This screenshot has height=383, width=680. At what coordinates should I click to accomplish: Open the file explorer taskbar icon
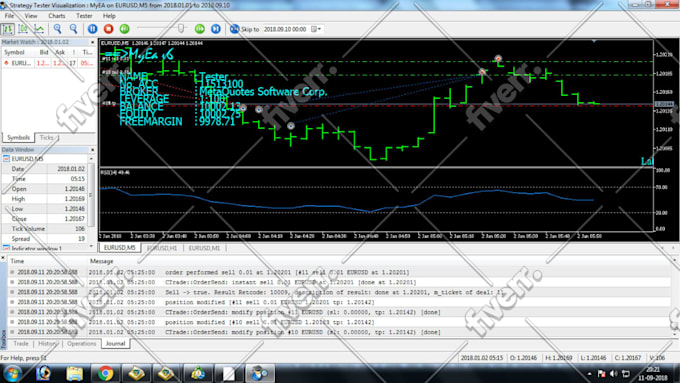74,373
